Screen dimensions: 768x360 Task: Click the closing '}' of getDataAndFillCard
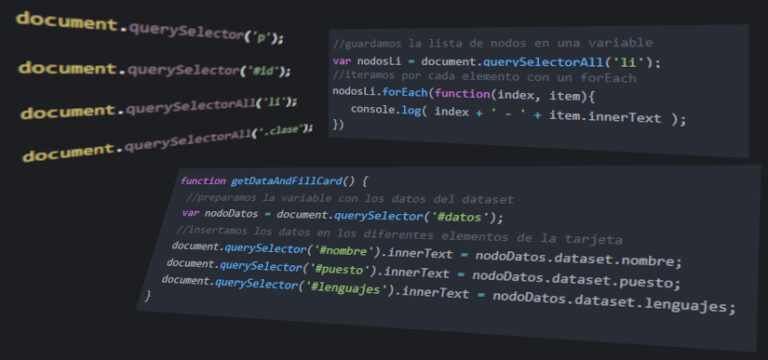(147, 296)
